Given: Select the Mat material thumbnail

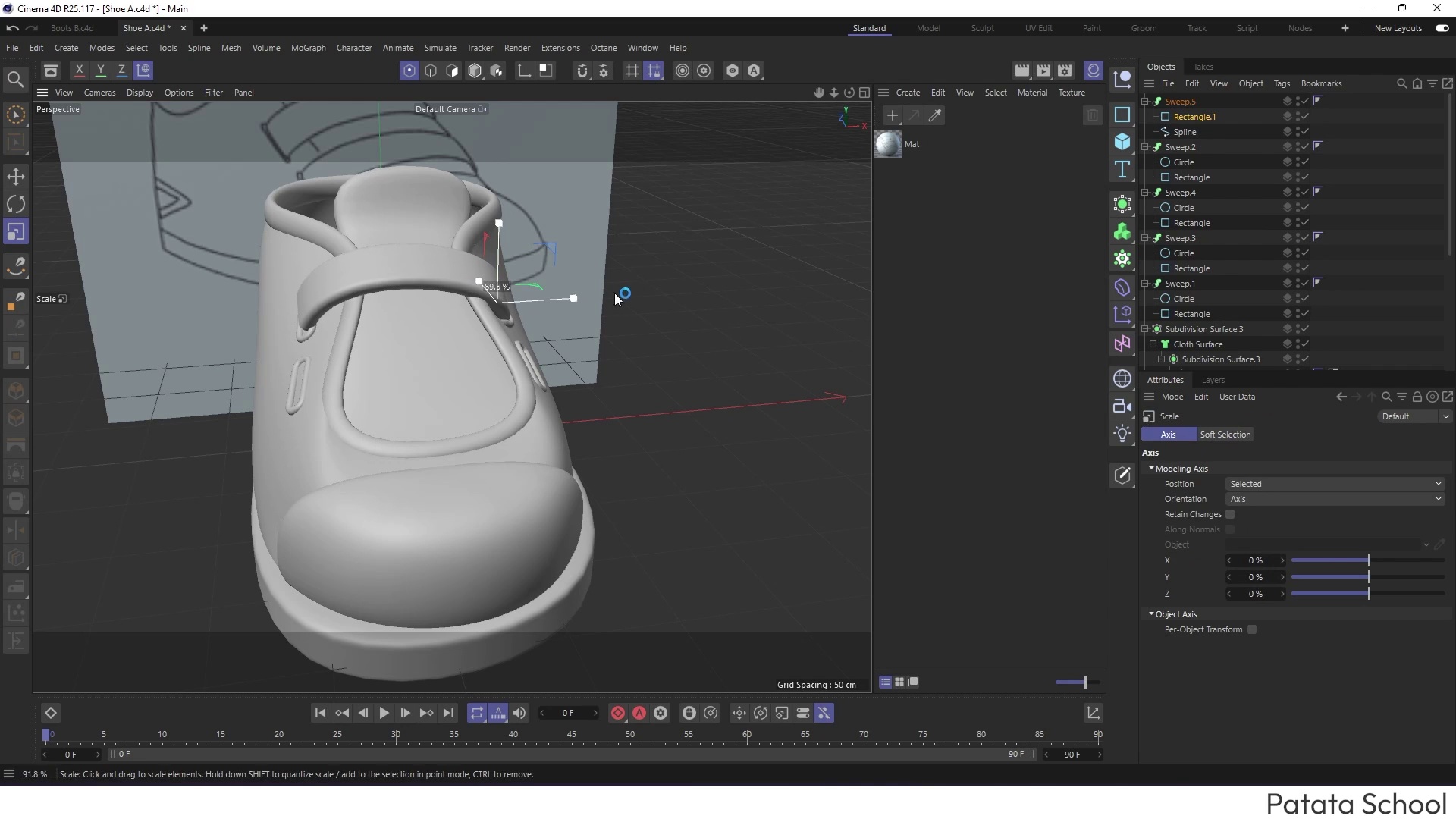Looking at the screenshot, I should point(888,144).
